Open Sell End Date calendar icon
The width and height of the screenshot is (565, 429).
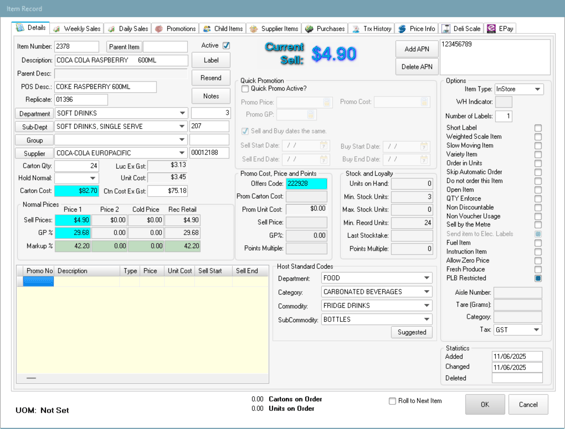[x=324, y=159]
